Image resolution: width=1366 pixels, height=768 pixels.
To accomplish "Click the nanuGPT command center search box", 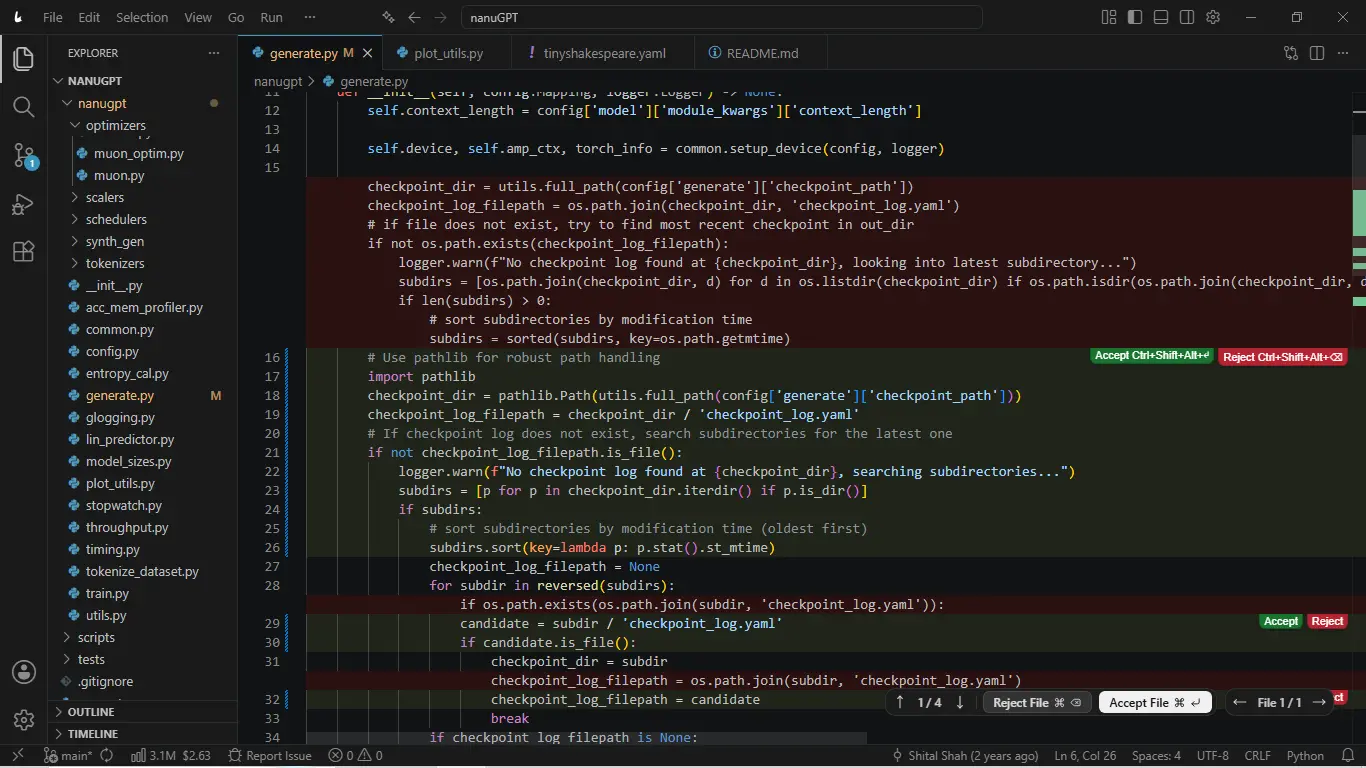I will [721, 17].
